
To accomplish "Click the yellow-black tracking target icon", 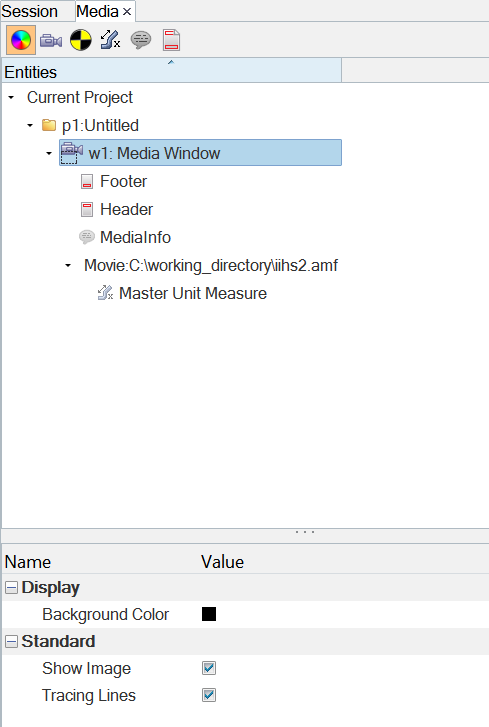I will (x=81, y=40).
